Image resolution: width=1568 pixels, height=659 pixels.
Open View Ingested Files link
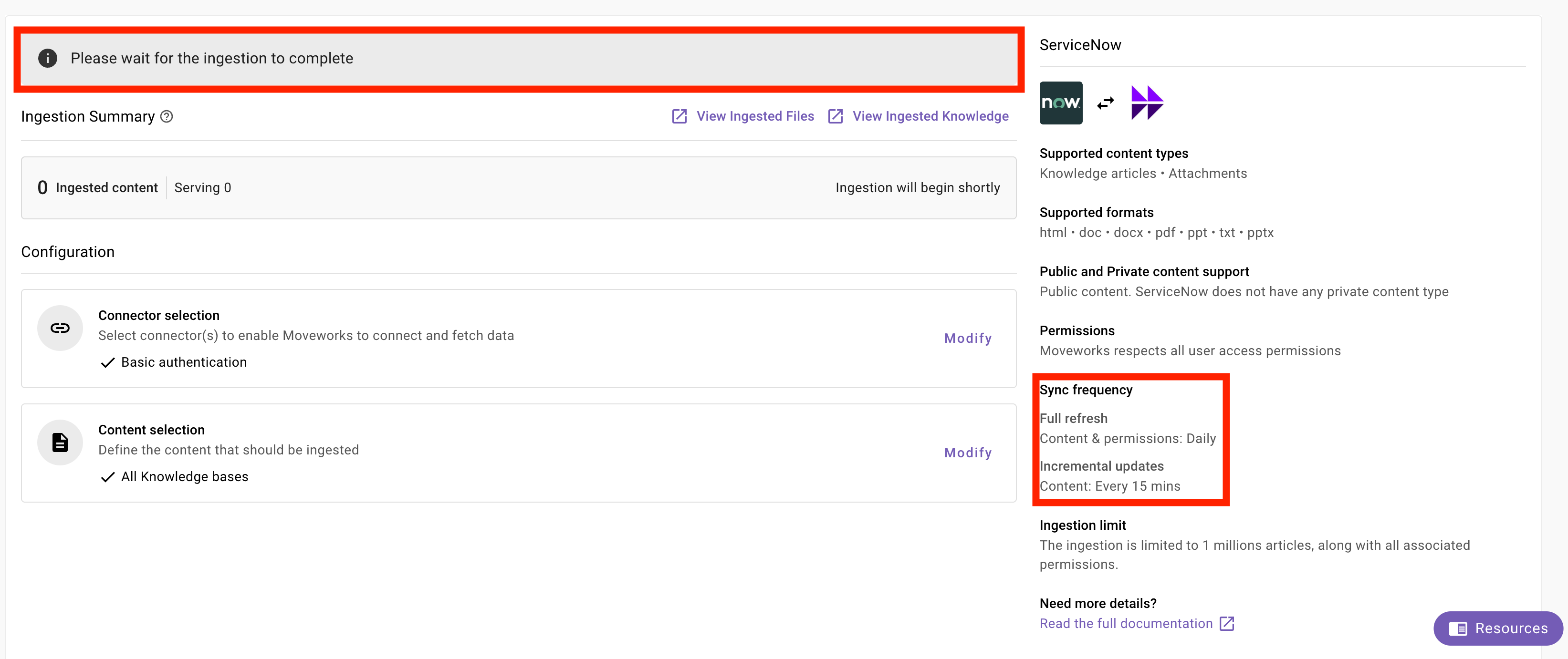tap(754, 116)
